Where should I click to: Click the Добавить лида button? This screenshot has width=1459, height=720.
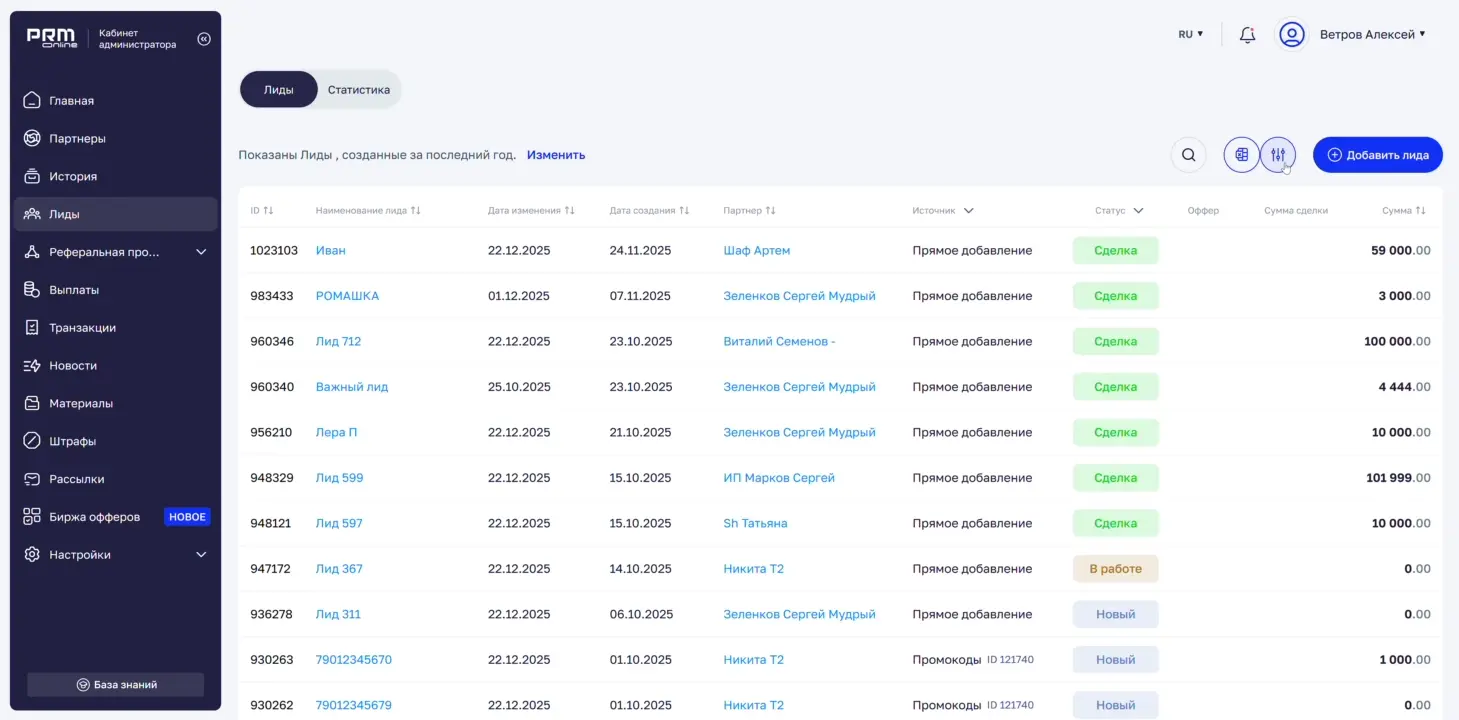point(1377,155)
